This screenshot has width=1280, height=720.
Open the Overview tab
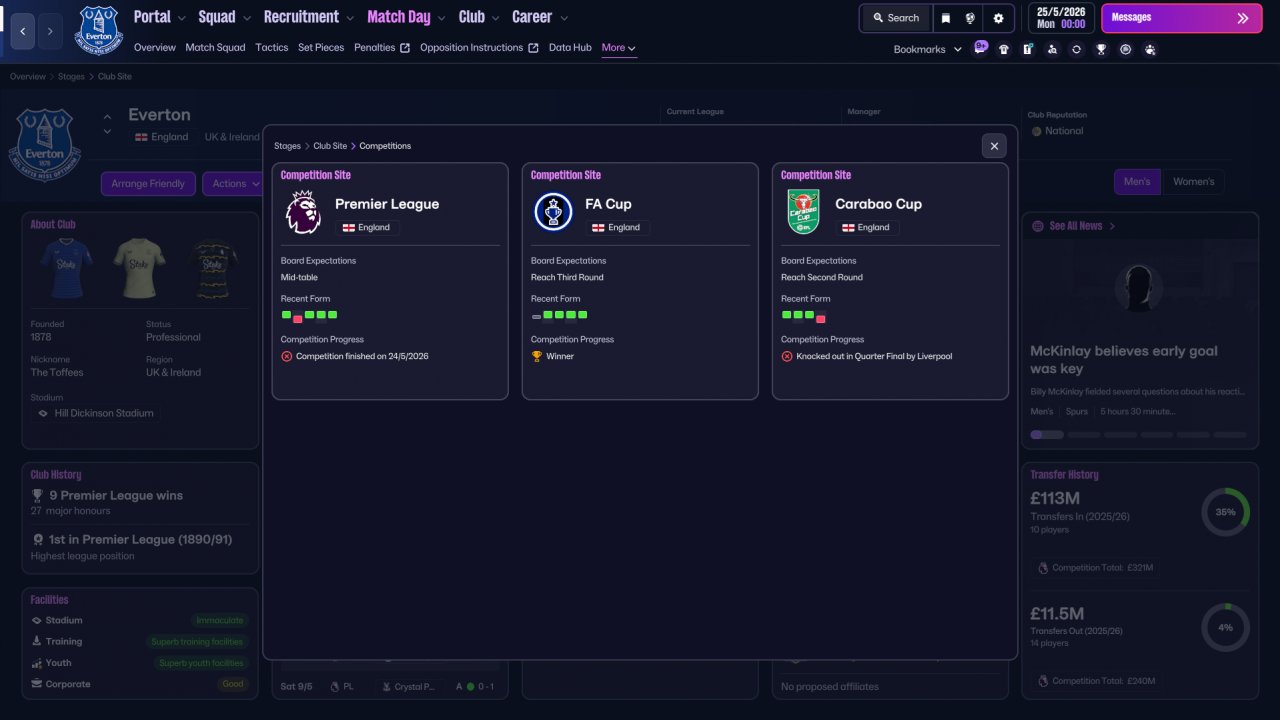pyautogui.click(x=155, y=48)
